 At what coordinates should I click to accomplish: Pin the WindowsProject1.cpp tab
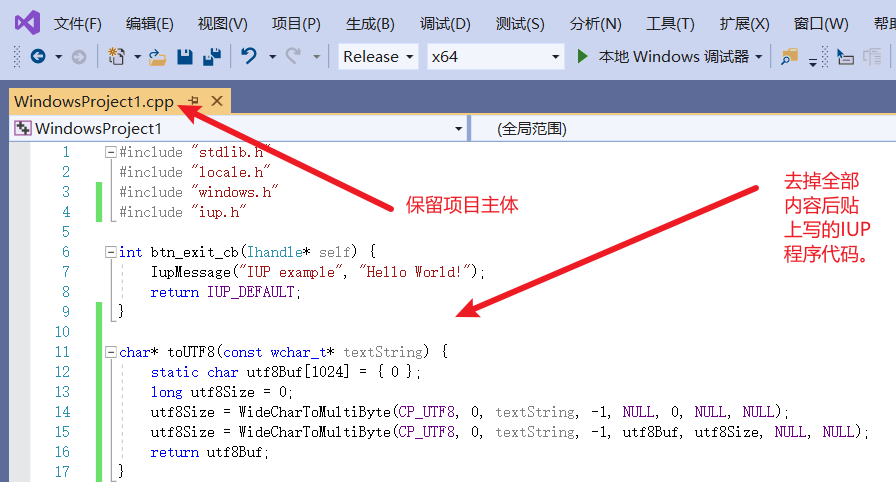(x=194, y=102)
